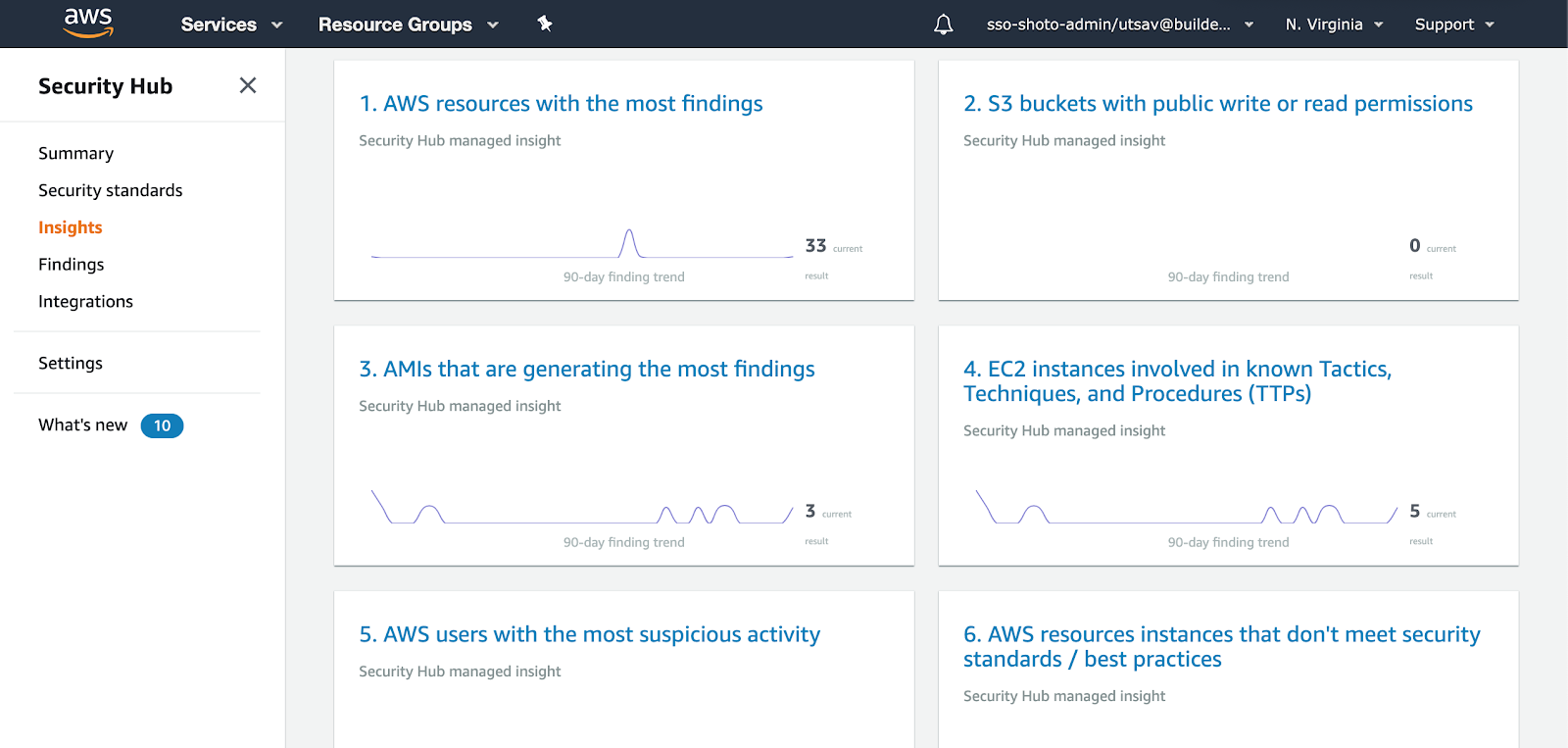This screenshot has width=1568, height=748.
Task: Open Security standards in the sidebar
Action: [x=110, y=190]
